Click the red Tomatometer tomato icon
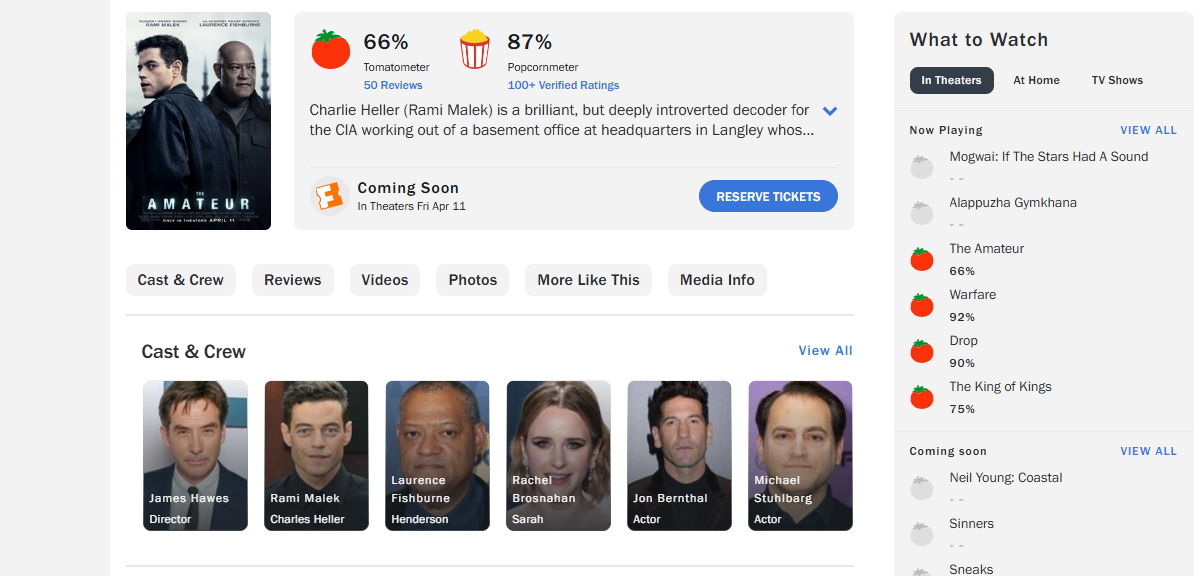Image resolution: width=1200 pixels, height=576 pixels. point(331,50)
